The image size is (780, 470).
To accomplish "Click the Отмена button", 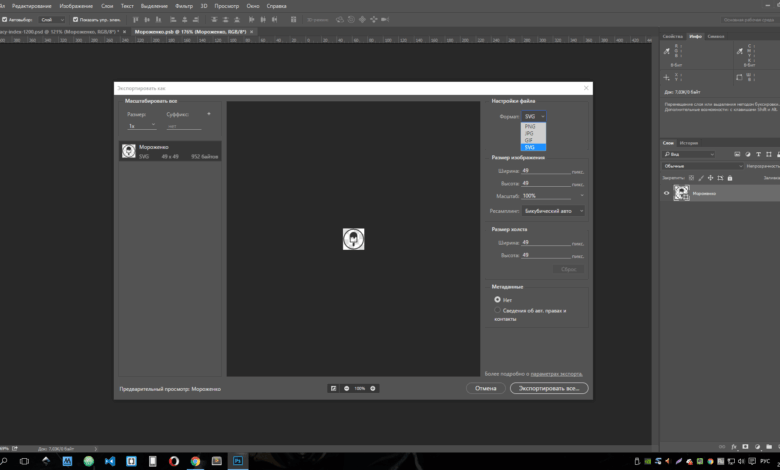I will click(486, 388).
